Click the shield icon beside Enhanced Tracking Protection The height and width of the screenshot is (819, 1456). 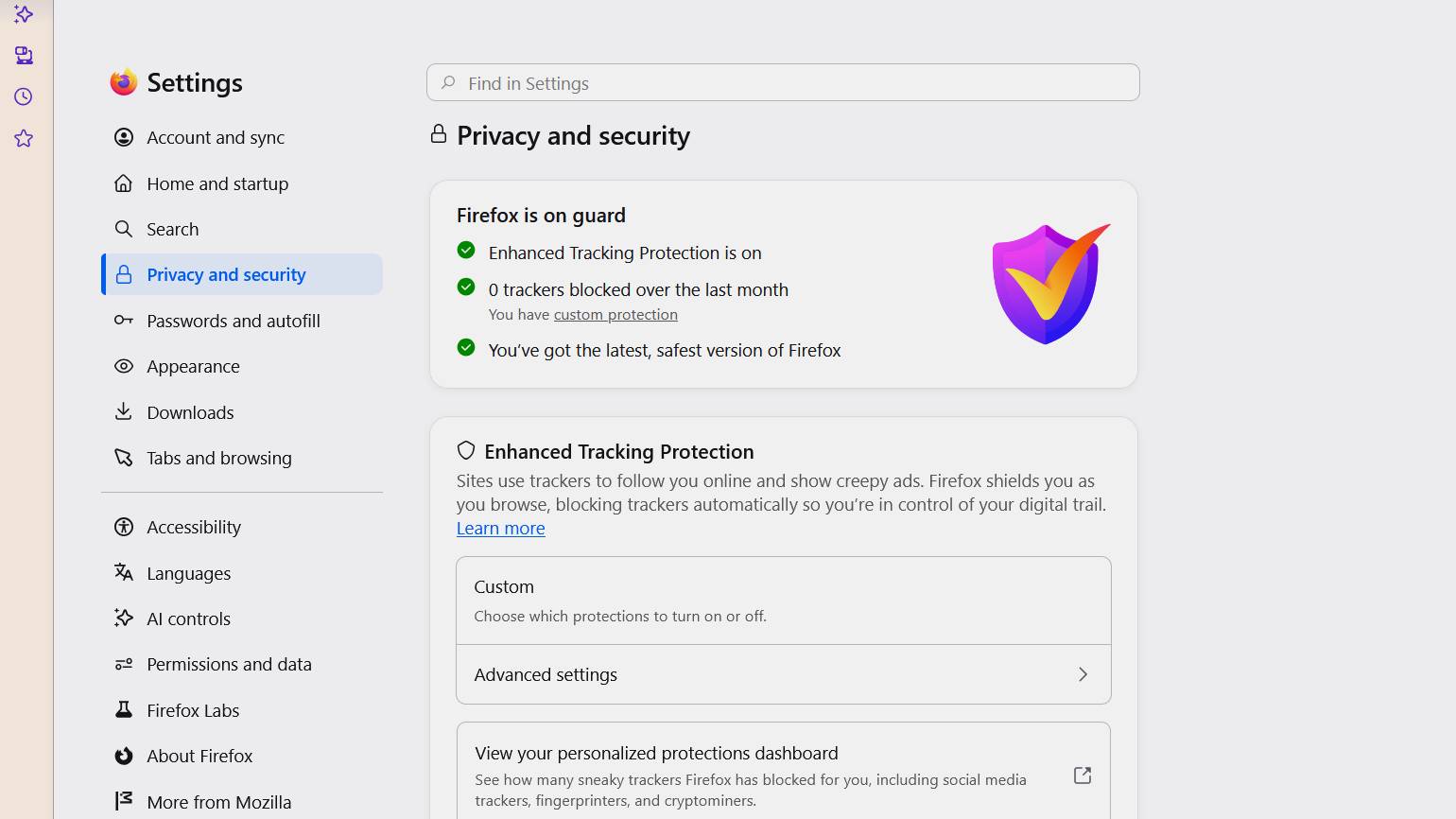[465, 450]
